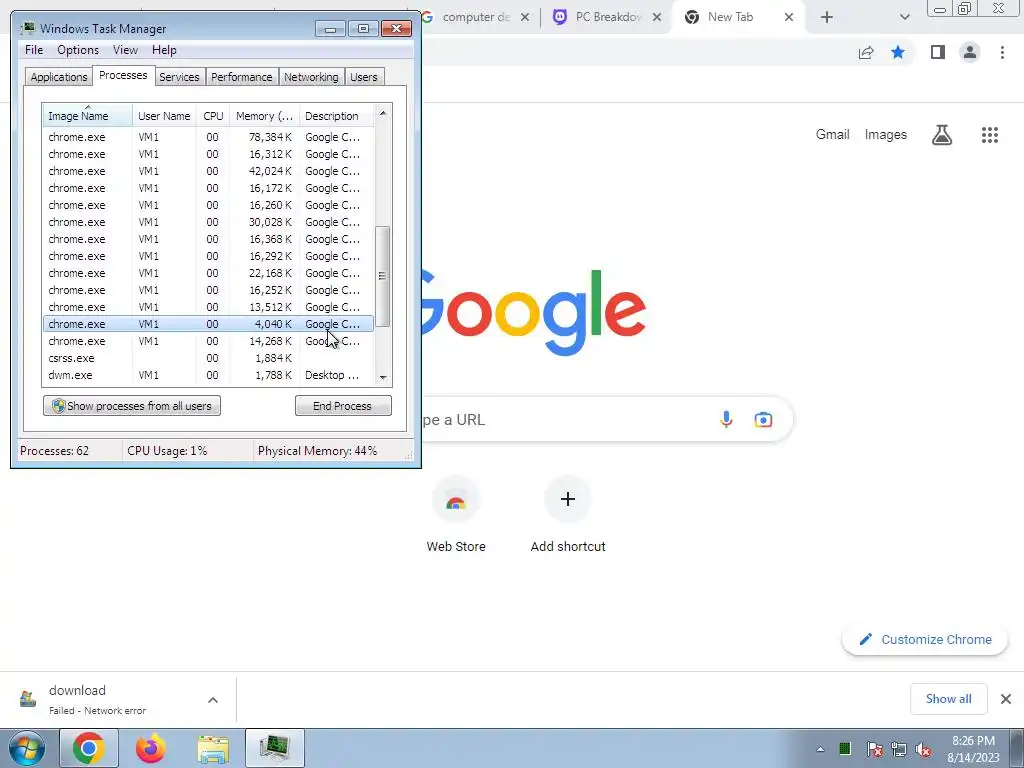
Task: Dismiss the downloads bar
Action: point(1006,699)
